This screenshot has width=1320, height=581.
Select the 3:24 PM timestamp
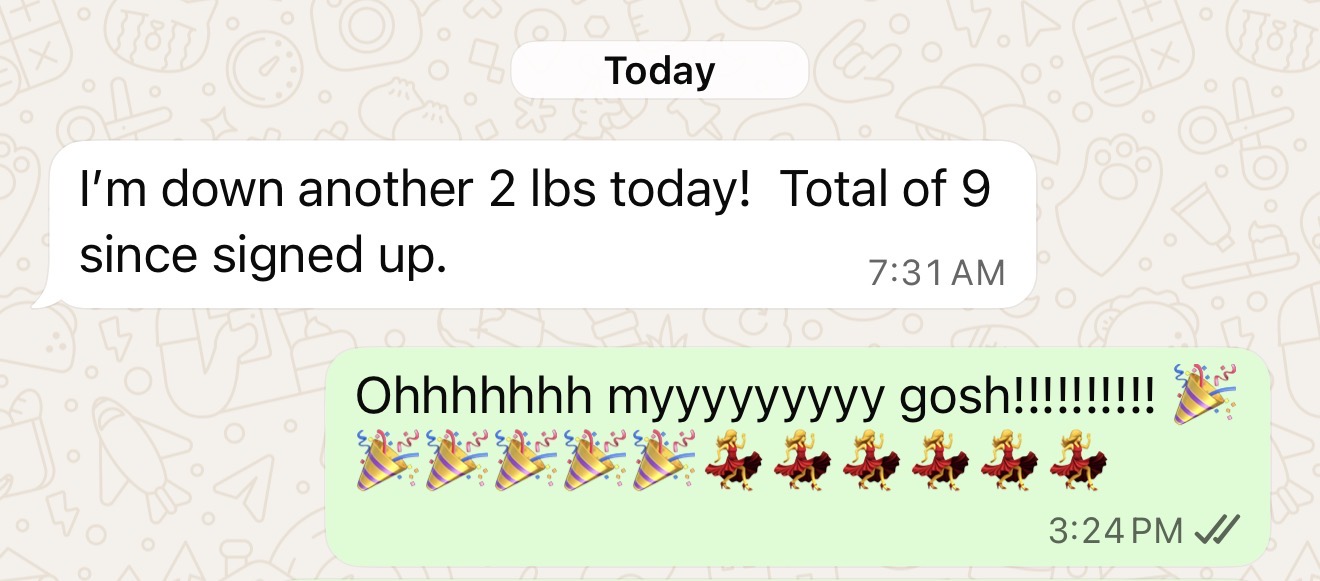point(1116,531)
